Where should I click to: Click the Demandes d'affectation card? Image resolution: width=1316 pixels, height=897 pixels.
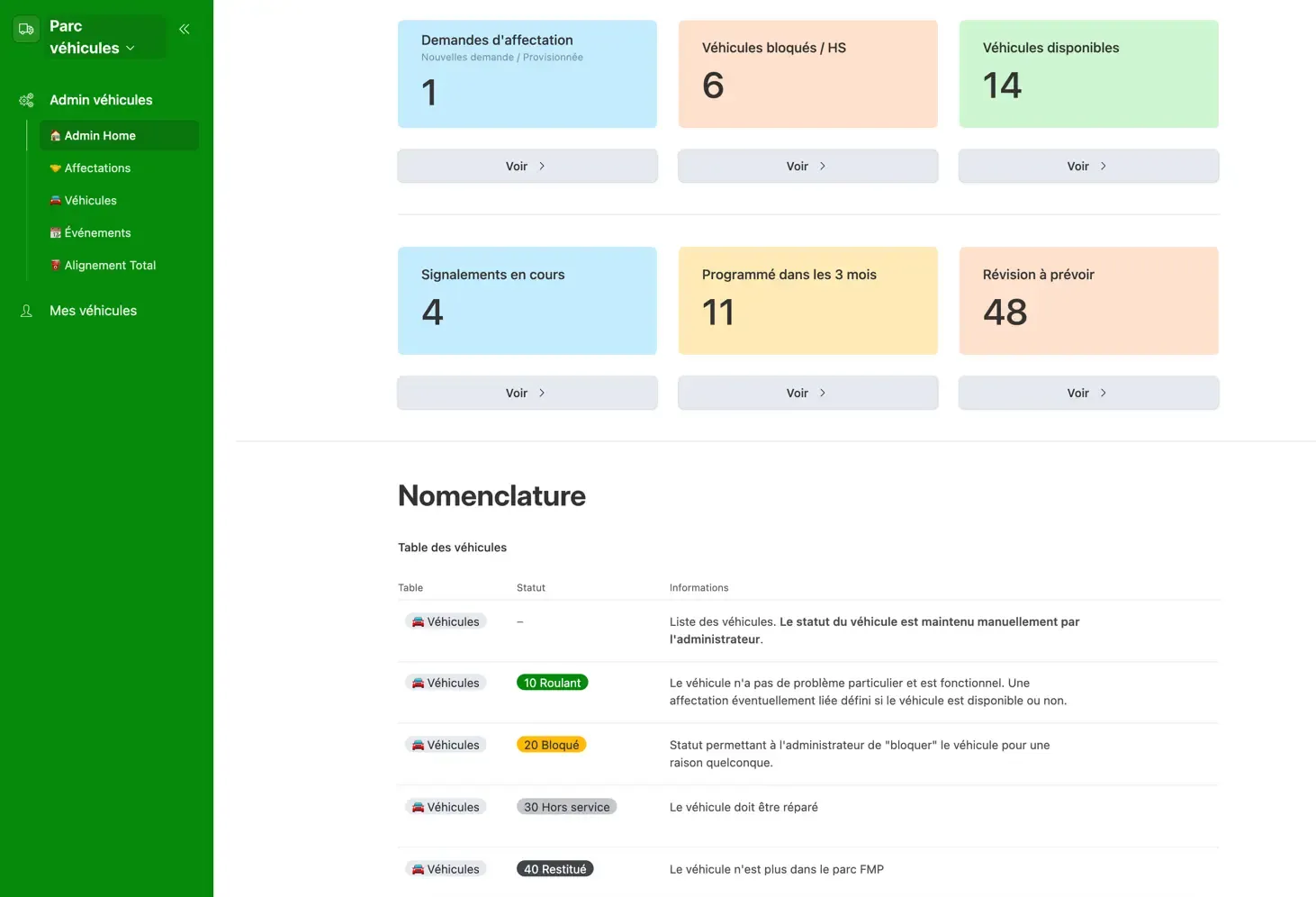click(527, 74)
